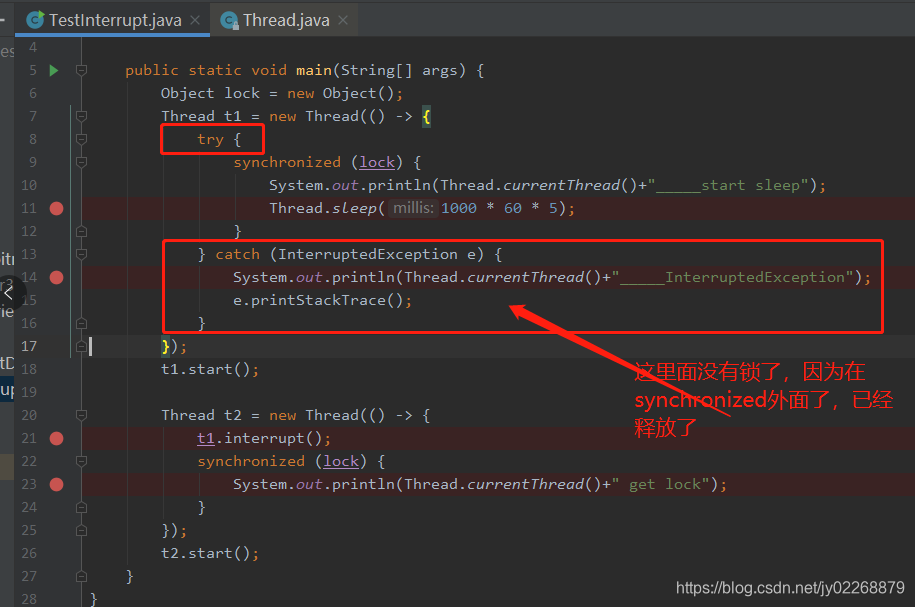
Task: Collapse synchronized block fold on line 9
Action: pos(82,162)
